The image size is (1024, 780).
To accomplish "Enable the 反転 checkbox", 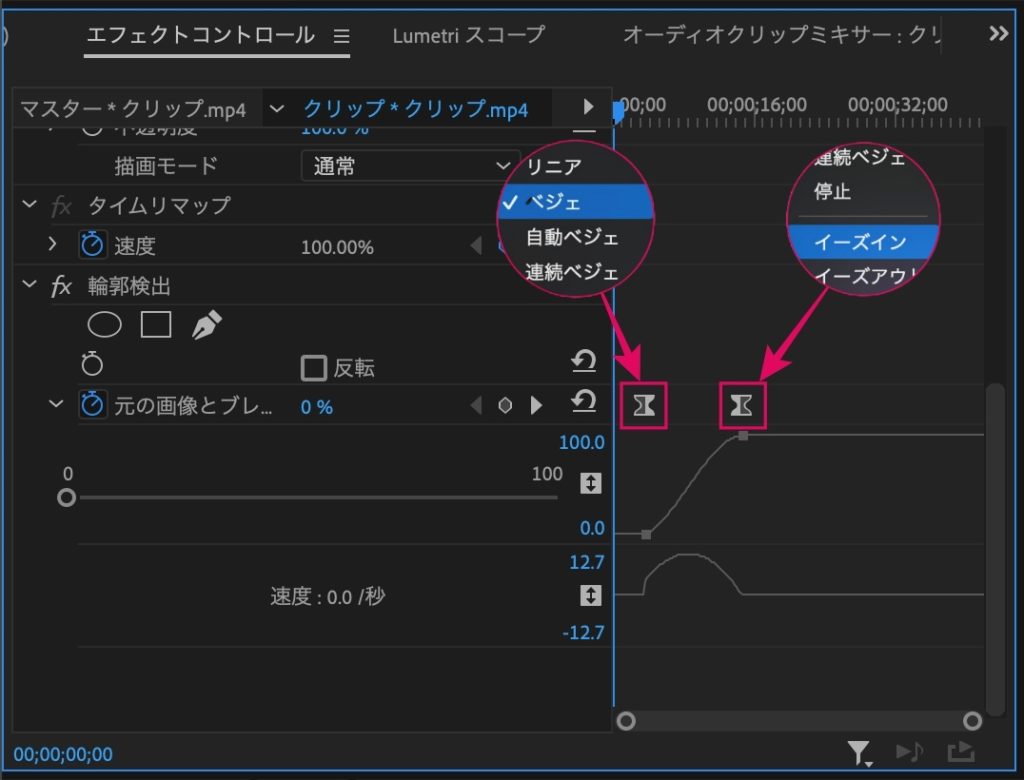I will tap(313, 368).
